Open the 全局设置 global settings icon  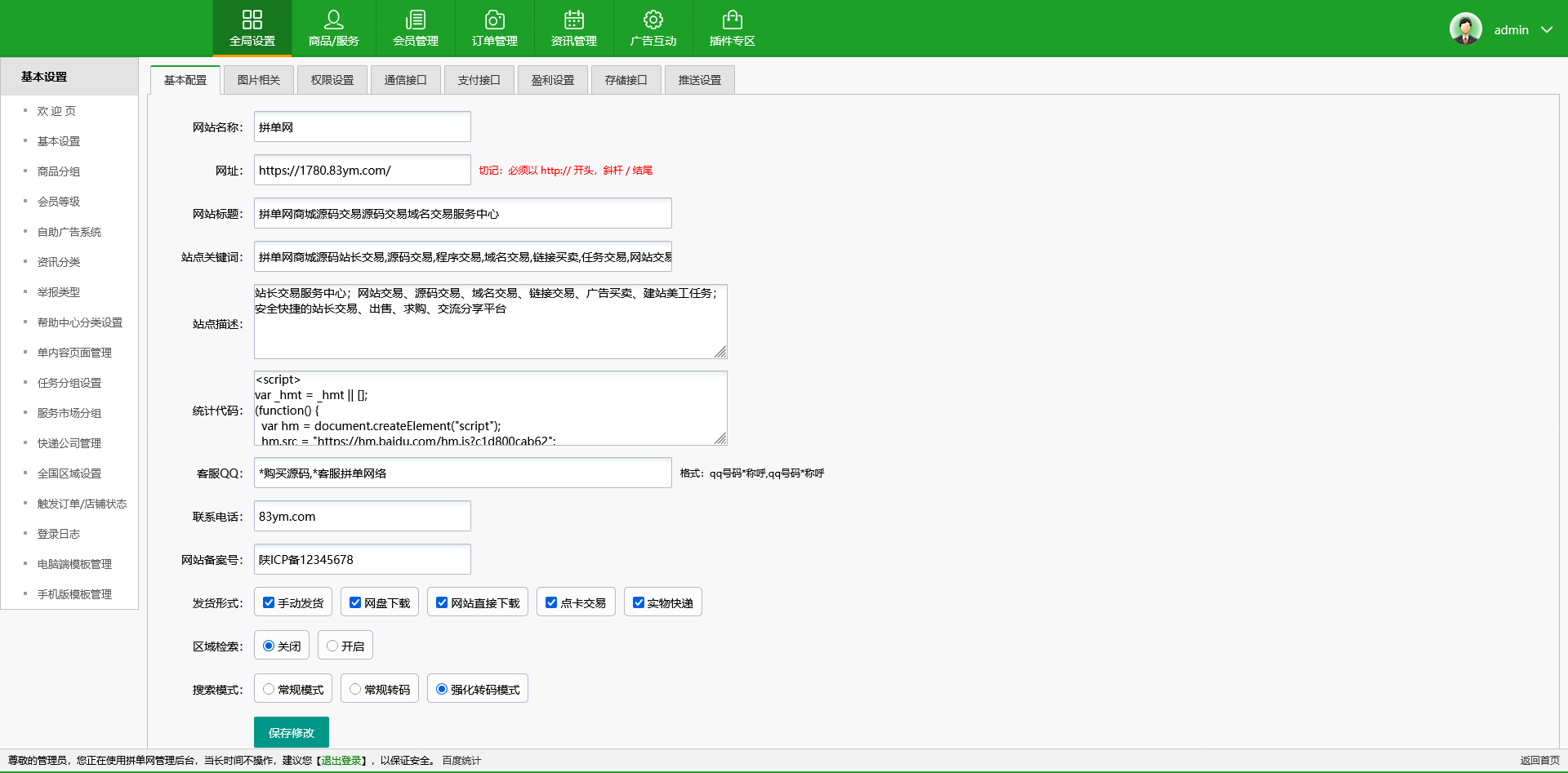[252, 20]
